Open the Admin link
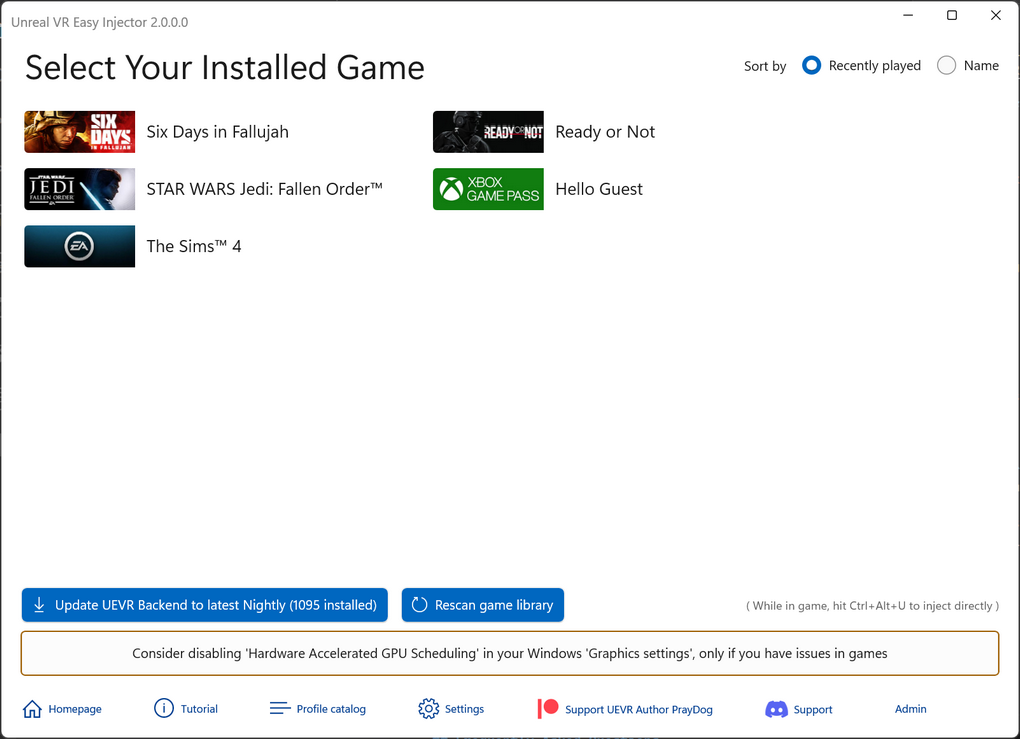Screen dimensions: 1020x739 910,709
